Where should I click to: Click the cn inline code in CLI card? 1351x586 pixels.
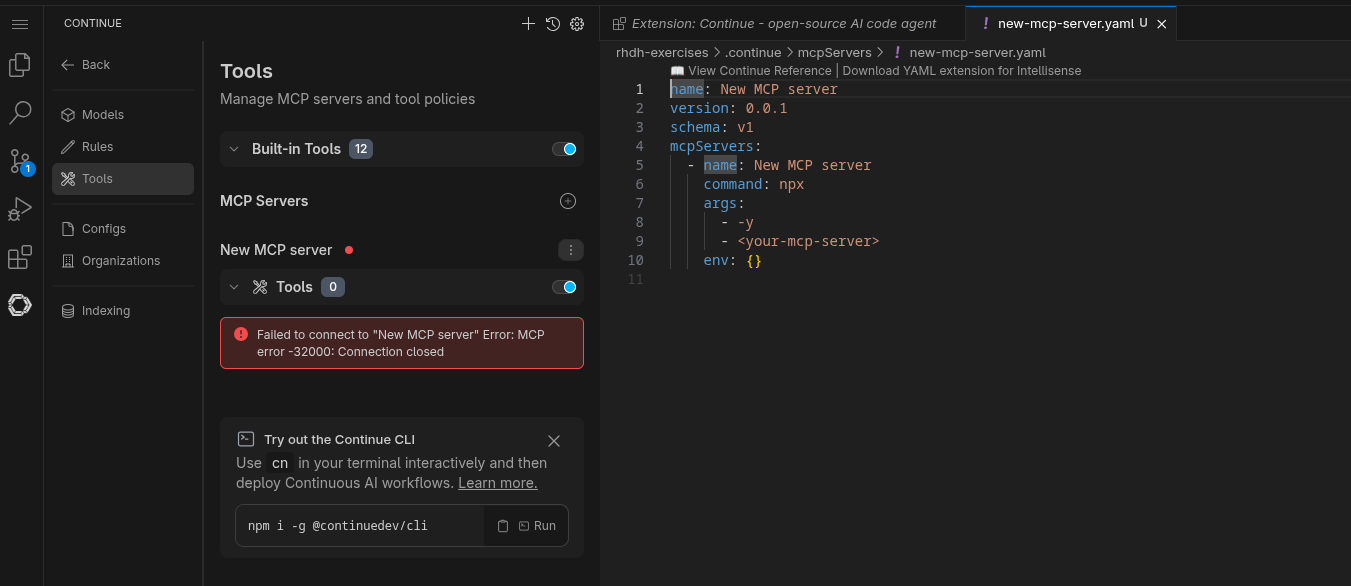click(280, 463)
